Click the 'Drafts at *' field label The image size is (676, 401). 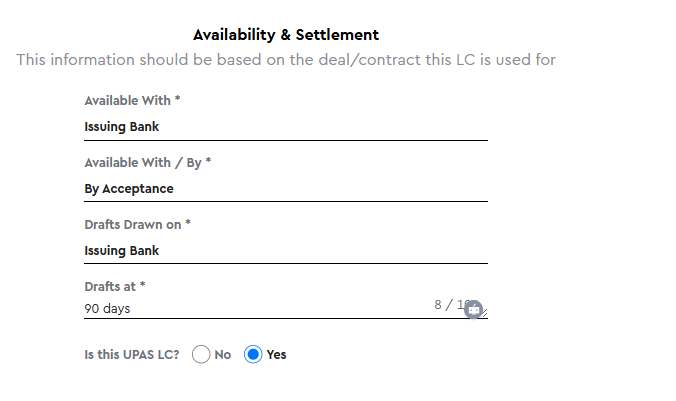click(x=115, y=287)
